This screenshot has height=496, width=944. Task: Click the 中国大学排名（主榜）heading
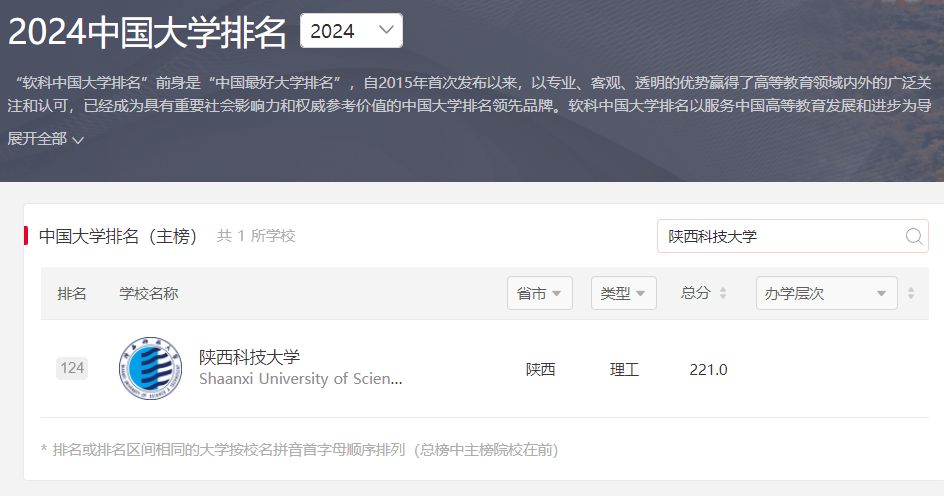[118, 236]
